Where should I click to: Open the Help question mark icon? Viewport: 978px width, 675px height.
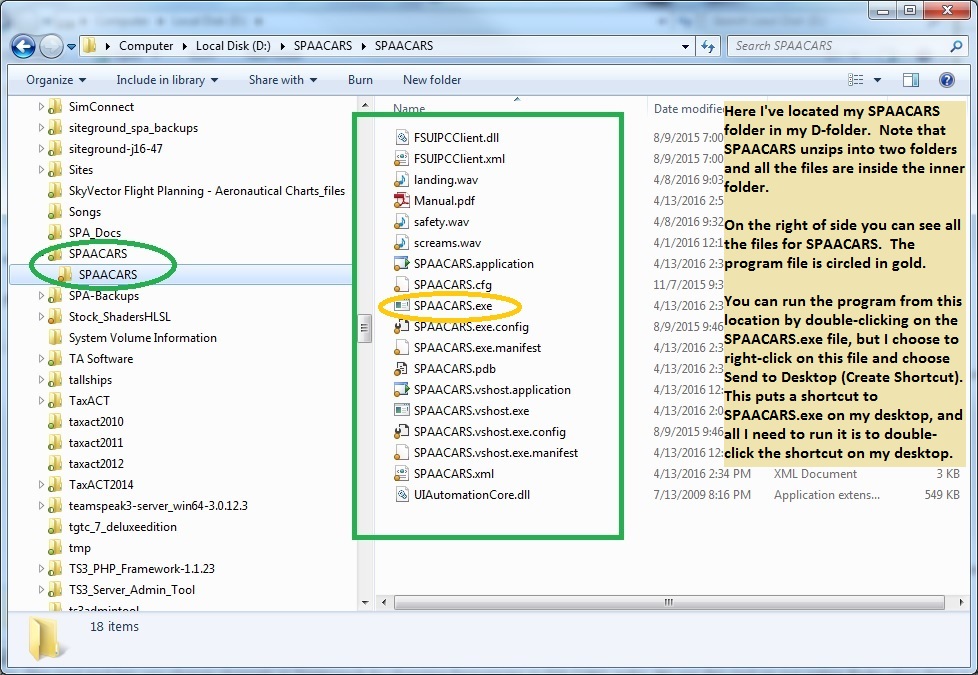coord(947,80)
